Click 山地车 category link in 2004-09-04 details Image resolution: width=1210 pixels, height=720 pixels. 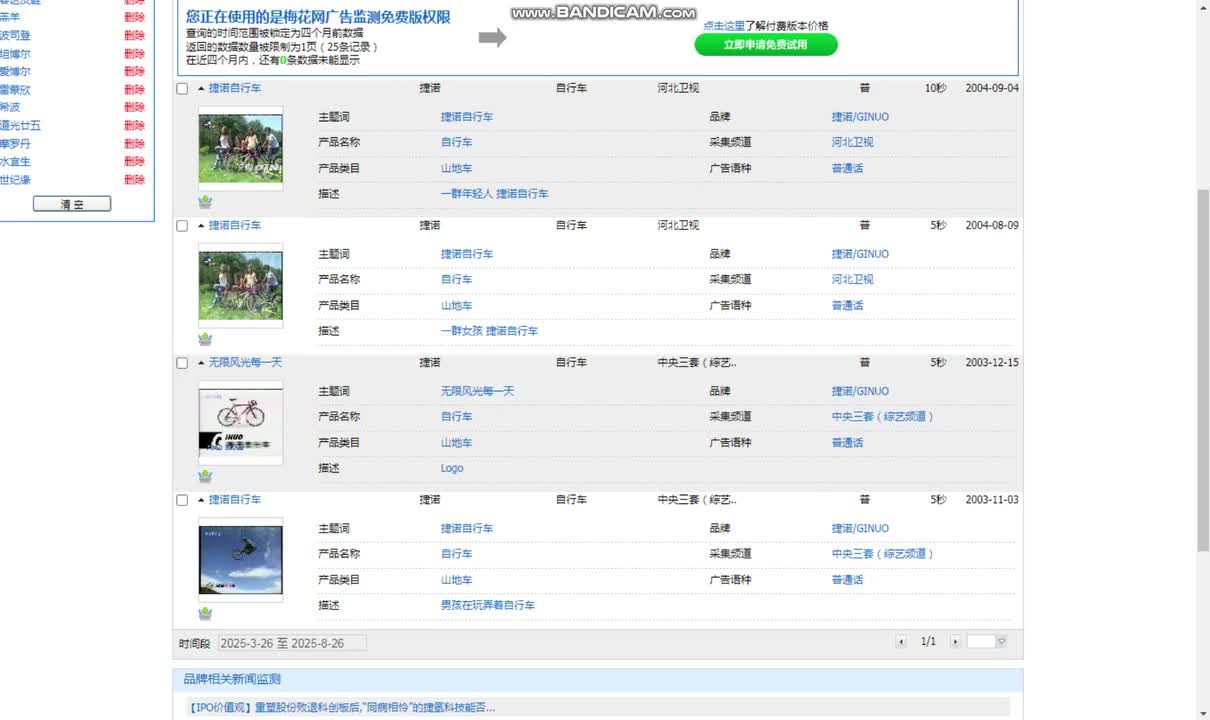click(x=456, y=168)
